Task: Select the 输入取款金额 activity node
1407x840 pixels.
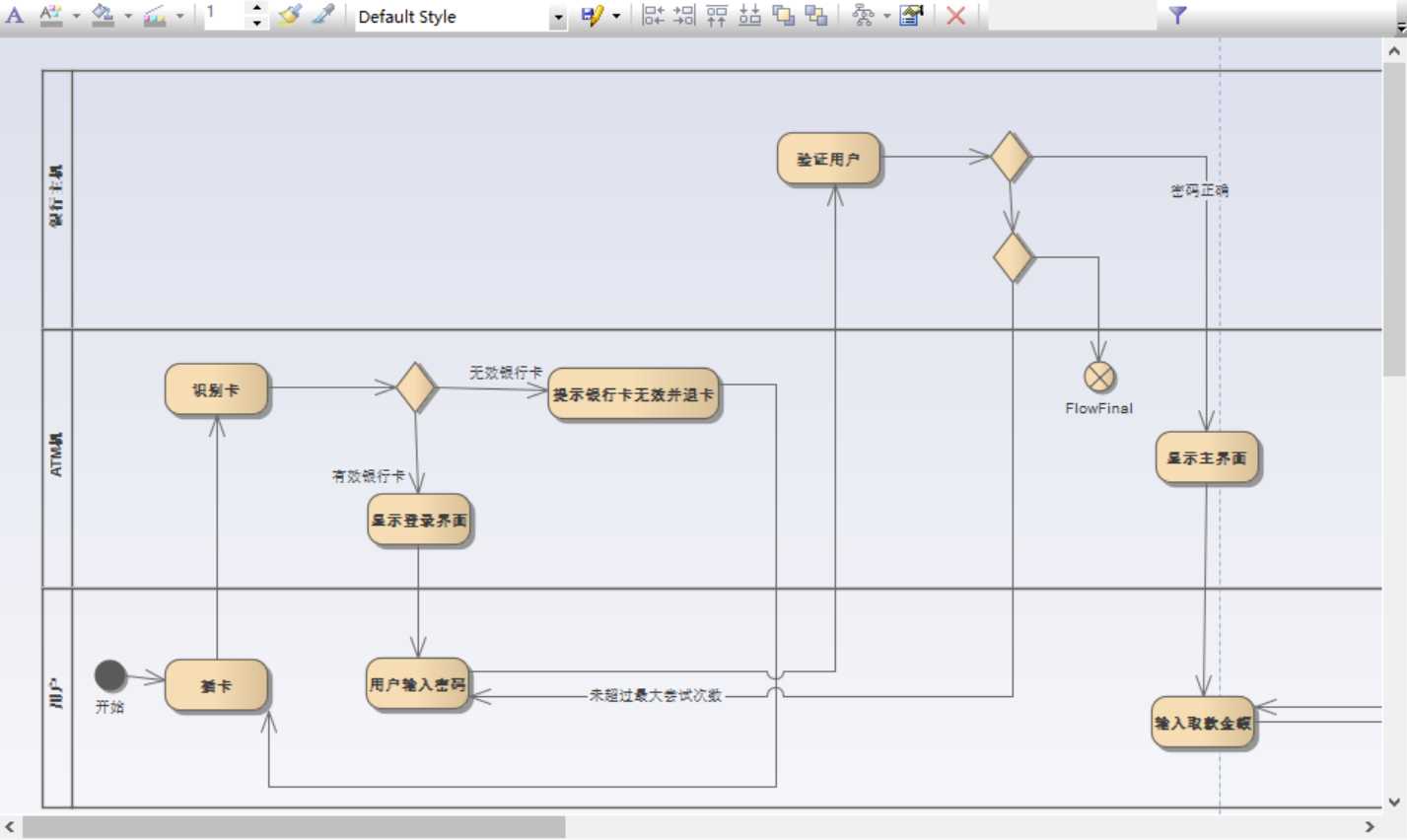Action: tap(1203, 723)
